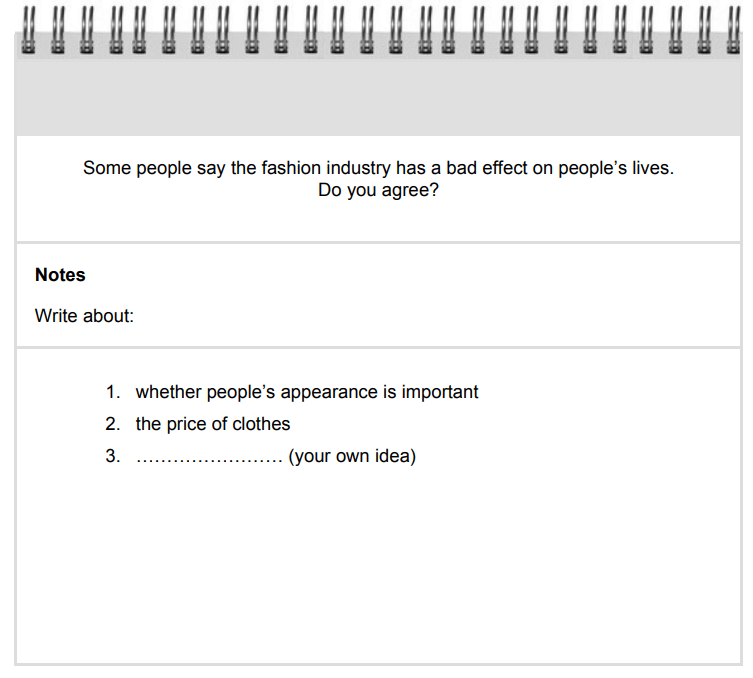The width and height of the screenshot is (753, 678).
Task: Select "whether people's appearance is important" list item
Action: (x=307, y=392)
